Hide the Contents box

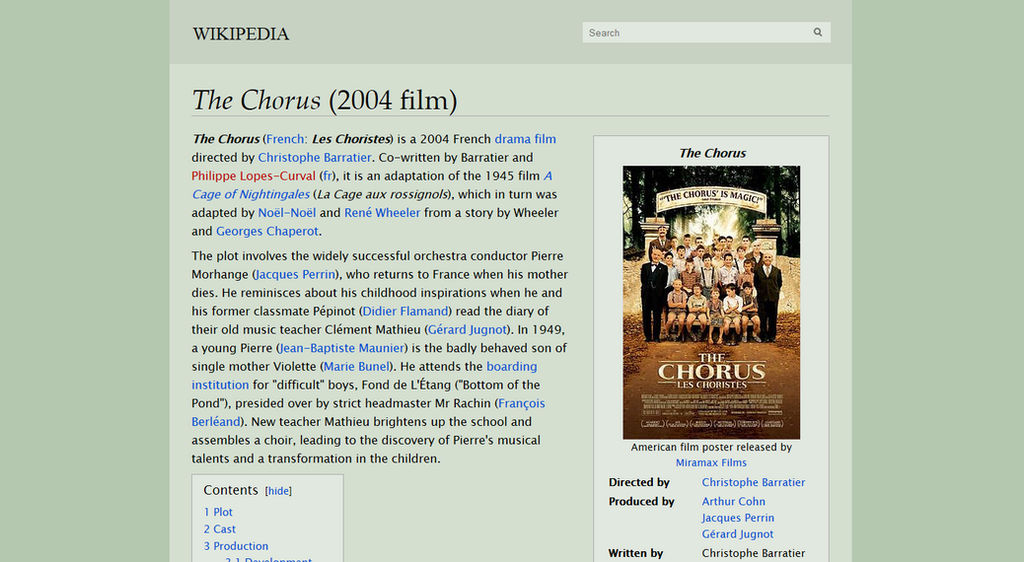click(279, 491)
